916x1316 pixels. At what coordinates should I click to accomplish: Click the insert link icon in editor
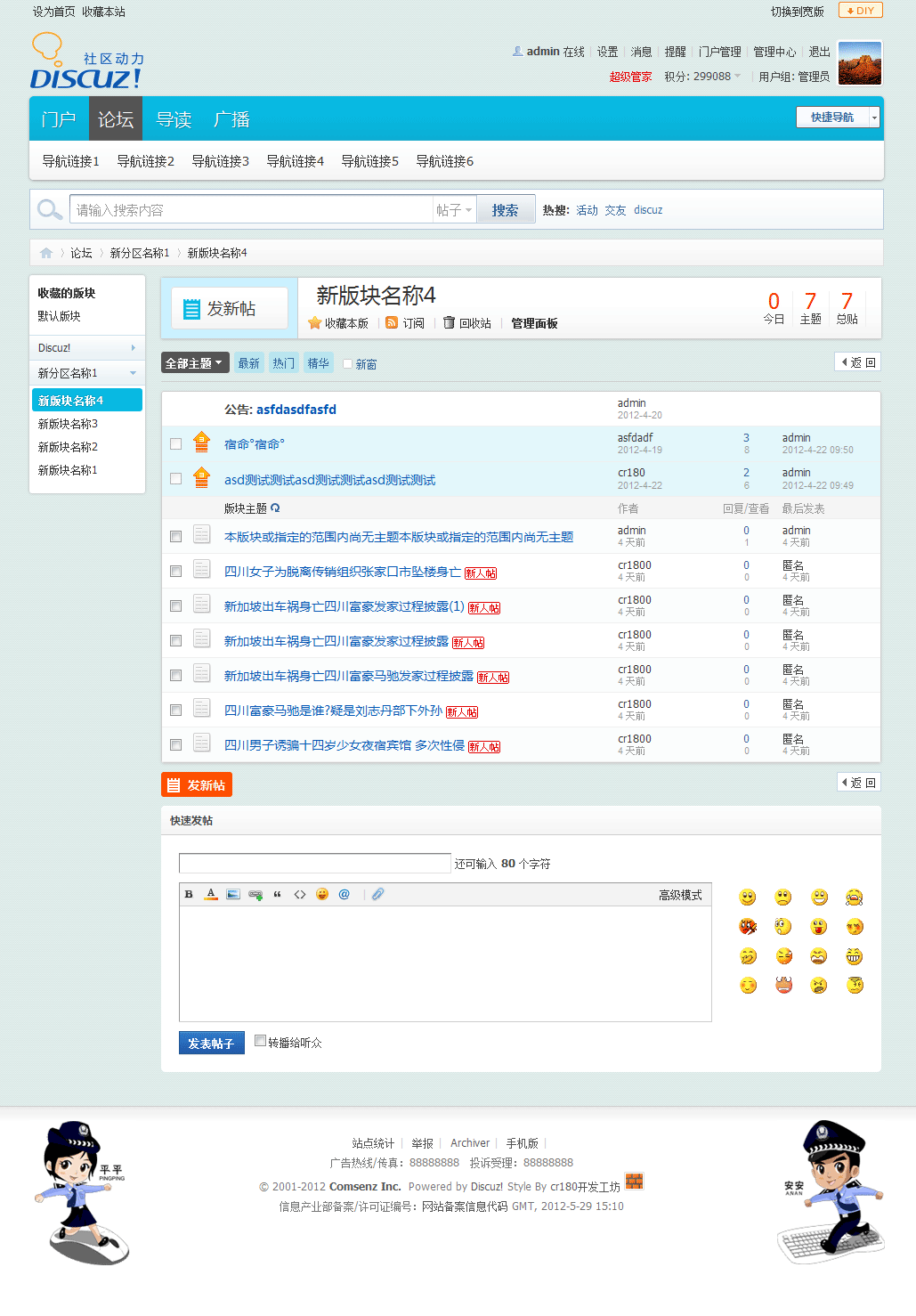coord(255,894)
